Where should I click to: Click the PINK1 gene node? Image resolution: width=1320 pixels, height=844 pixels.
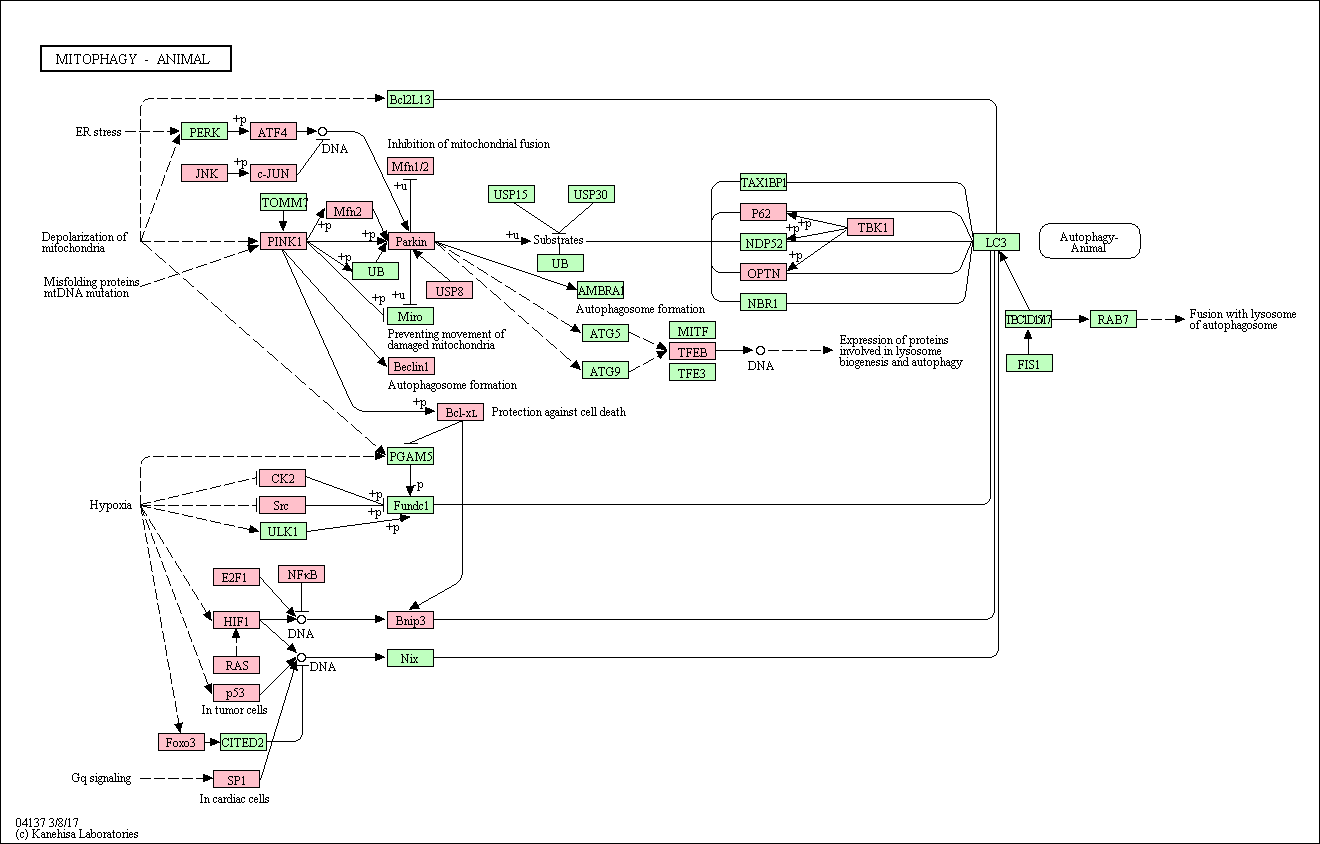[x=283, y=241]
